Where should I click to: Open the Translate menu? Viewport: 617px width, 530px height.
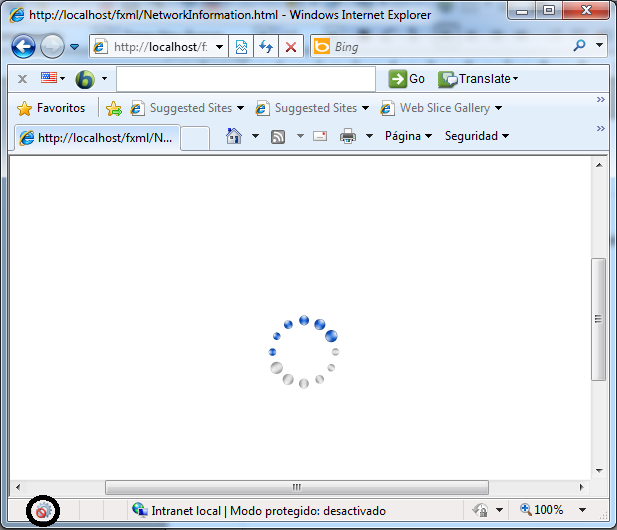point(478,79)
